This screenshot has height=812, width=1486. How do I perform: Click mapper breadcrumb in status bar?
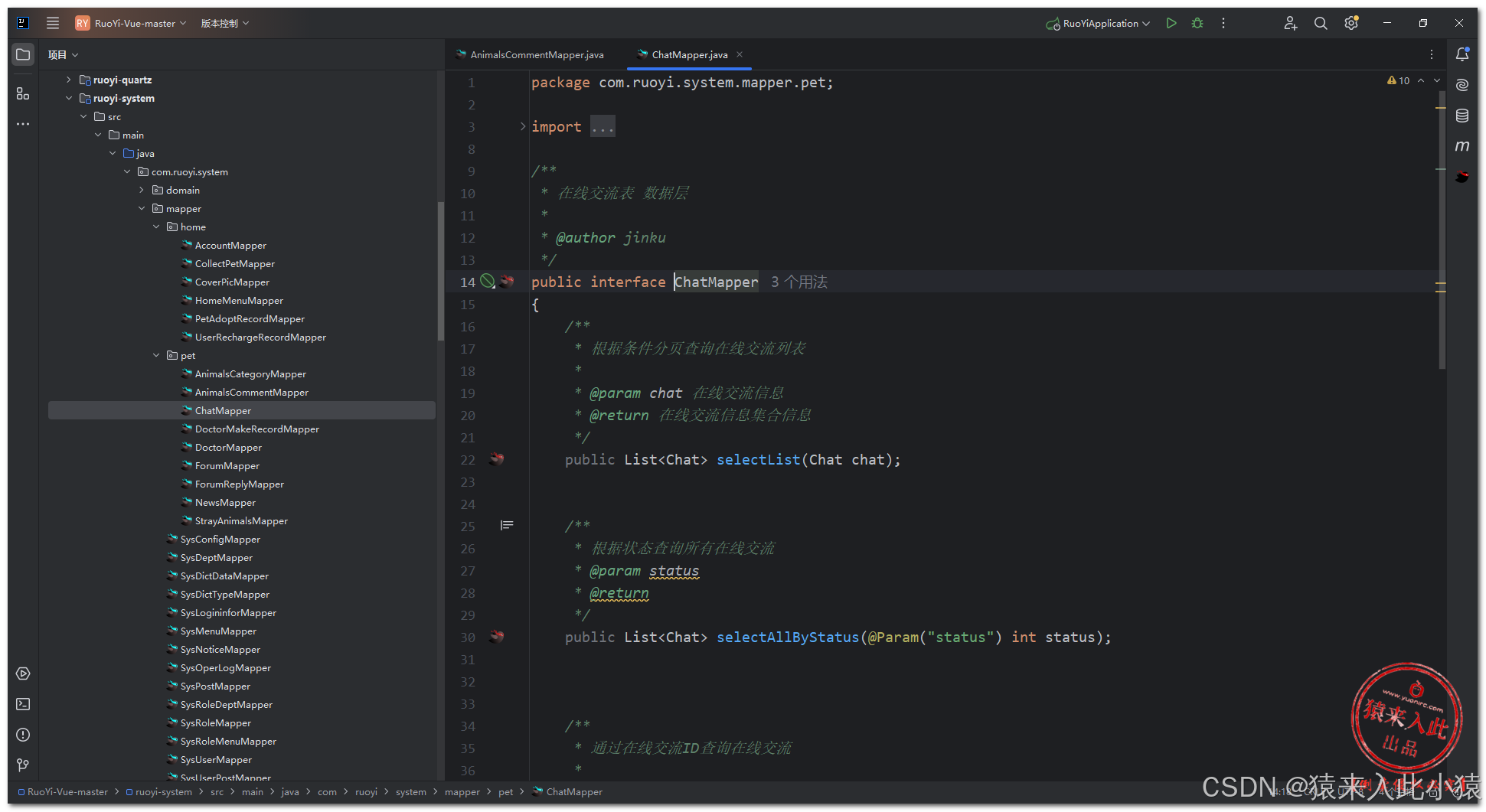[462, 791]
